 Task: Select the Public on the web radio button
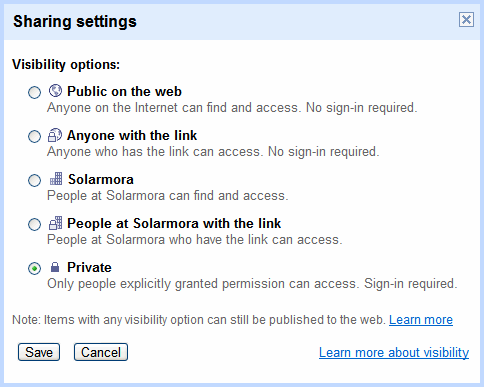[34, 92]
